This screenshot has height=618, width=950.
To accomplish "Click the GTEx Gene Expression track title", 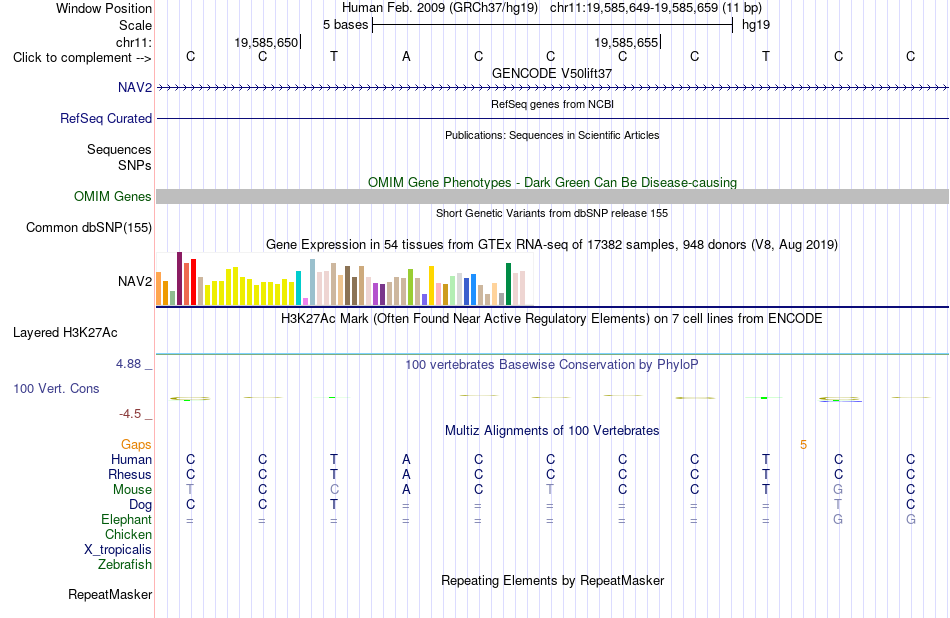I will 552,245.
